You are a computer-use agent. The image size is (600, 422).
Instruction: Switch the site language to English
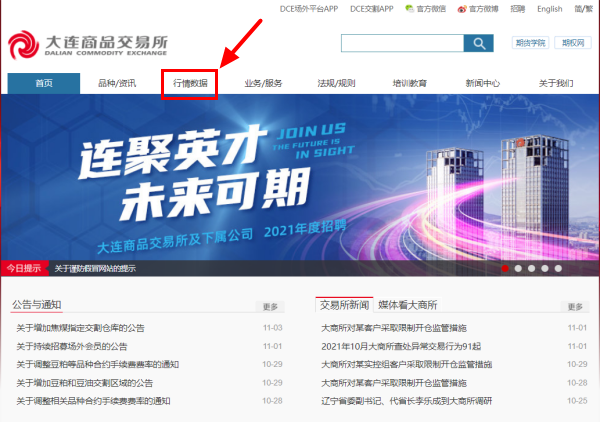[549, 9]
